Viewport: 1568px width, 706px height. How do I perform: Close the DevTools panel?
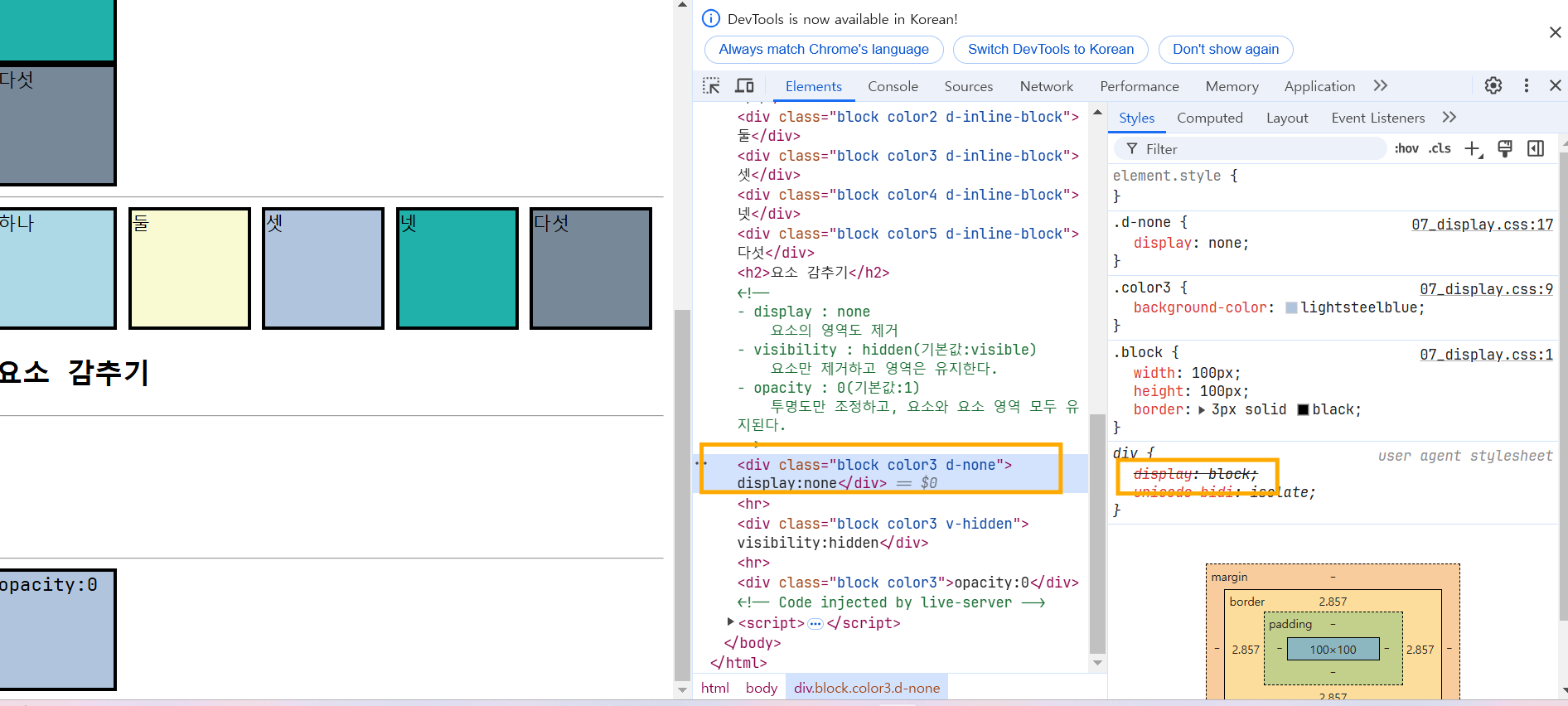tap(1555, 85)
